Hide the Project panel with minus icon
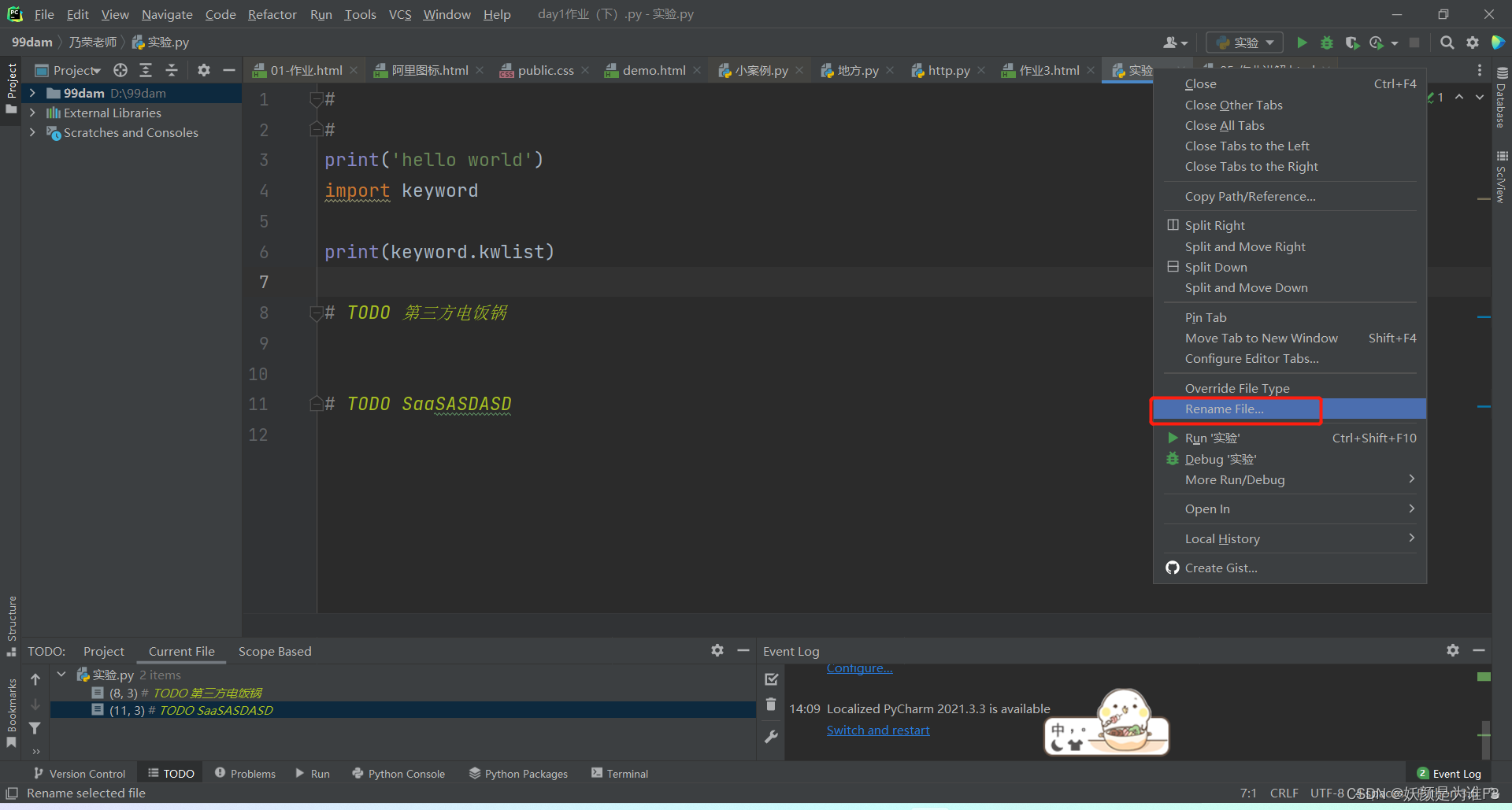Viewport: 1512px width, 810px height. (229, 70)
